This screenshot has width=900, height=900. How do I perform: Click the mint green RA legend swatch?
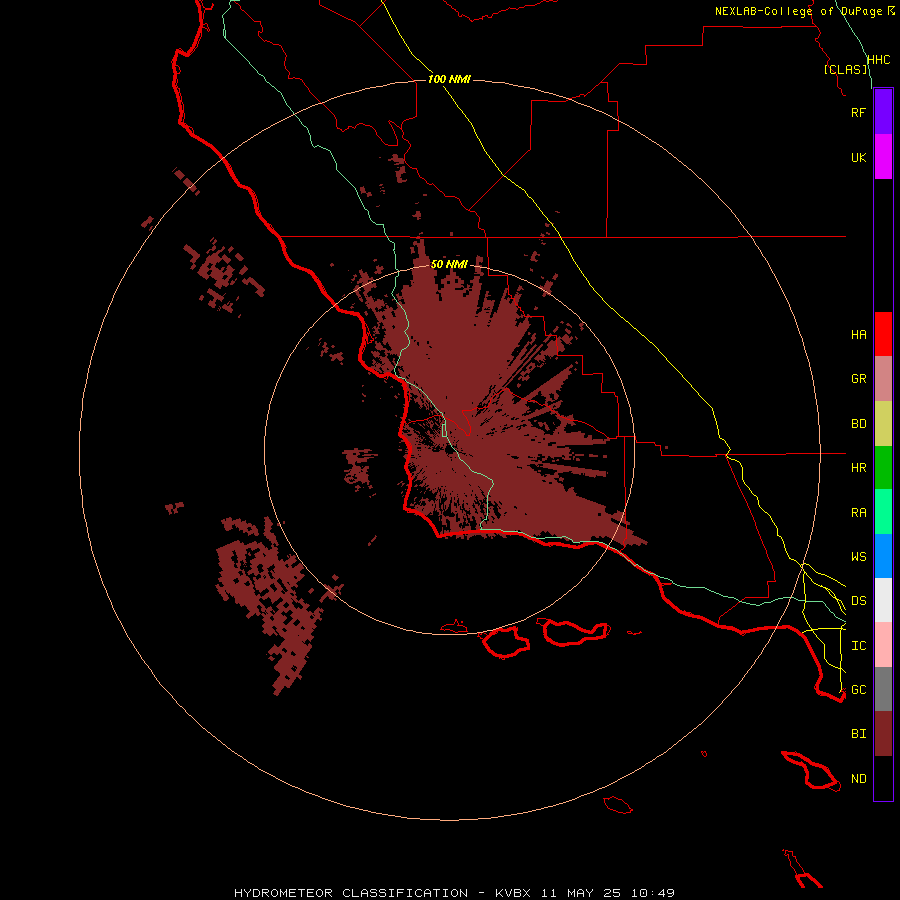[x=883, y=512]
